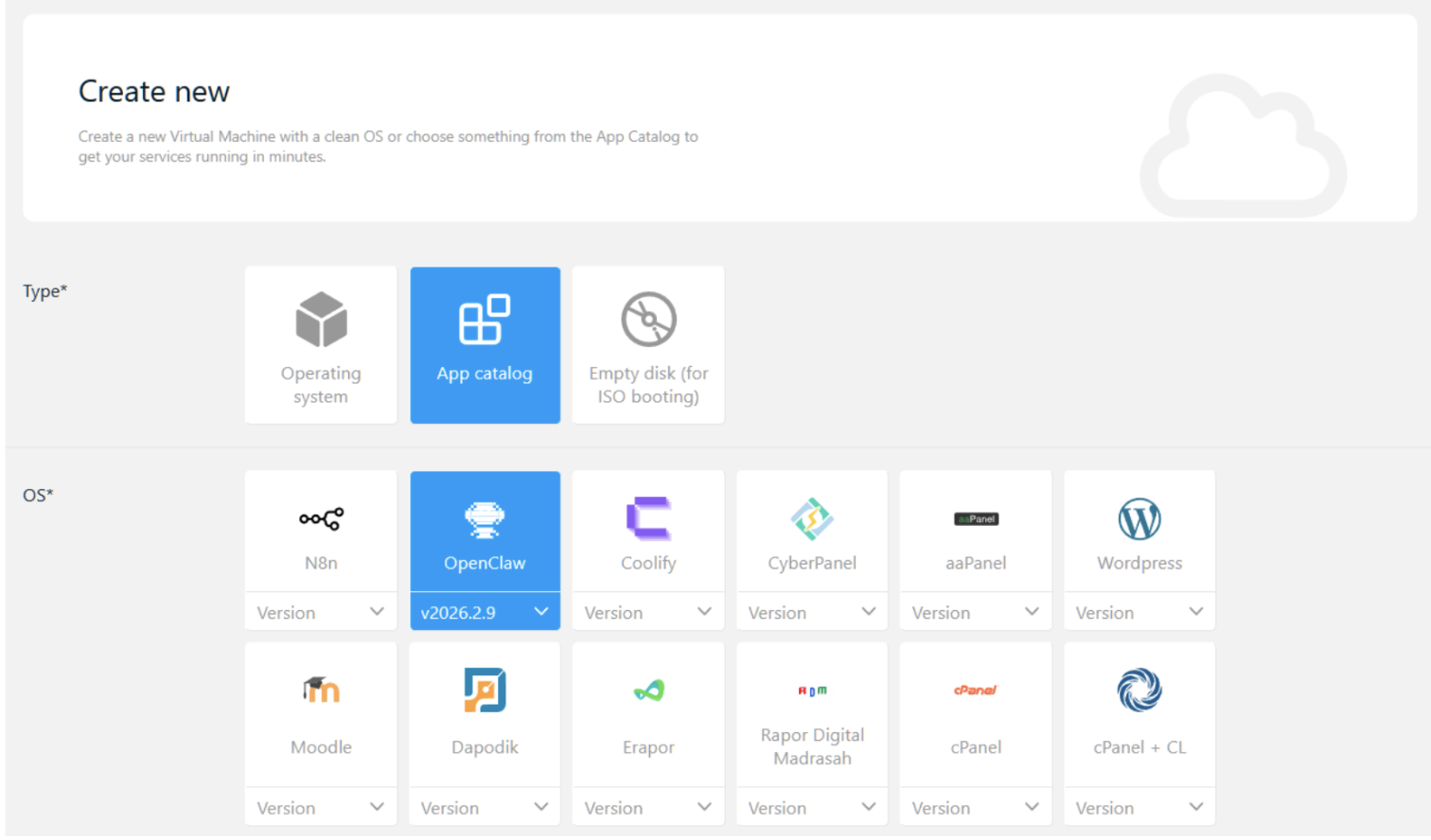Open the cPanel + CL Version dropdown

pyautogui.click(x=1139, y=807)
